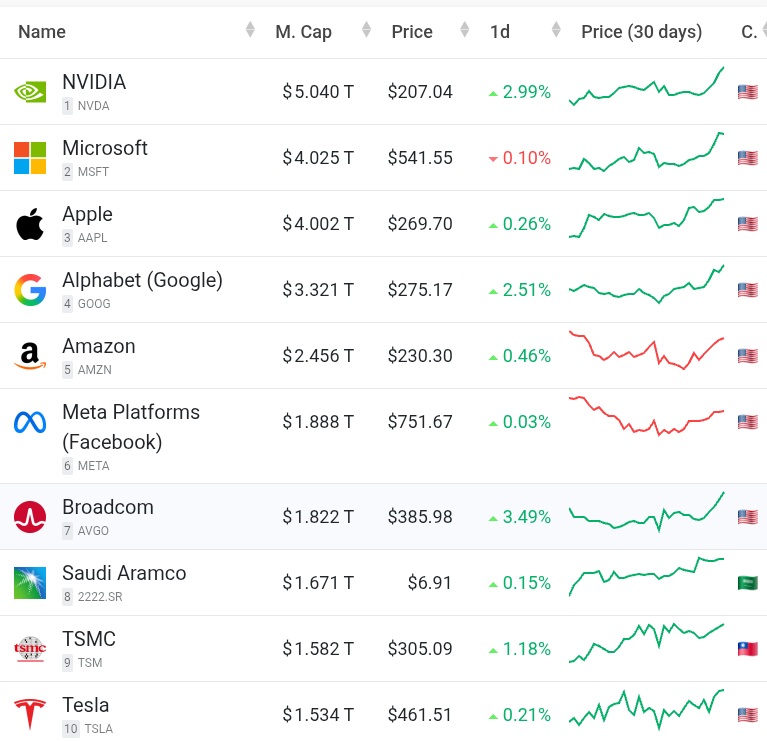Image resolution: width=767 pixels, height=741 pixels.
Task: Click the Saudi Aramco logo
Action: [x=30, y=583]
